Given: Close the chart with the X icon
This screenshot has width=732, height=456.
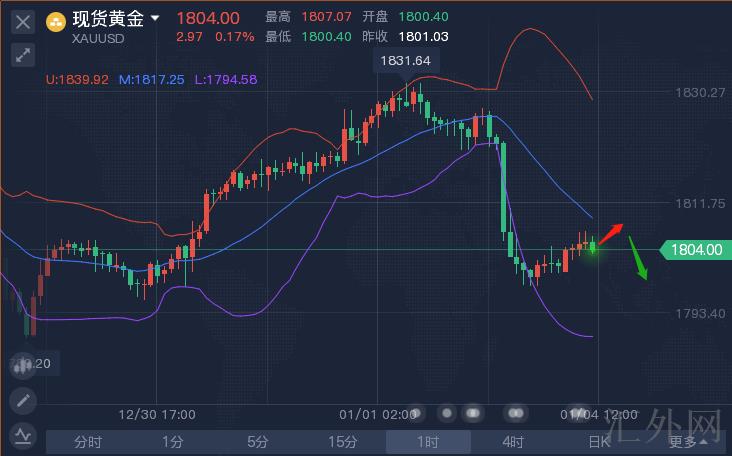Looking at the screenshot, I should tap(23, 20).
